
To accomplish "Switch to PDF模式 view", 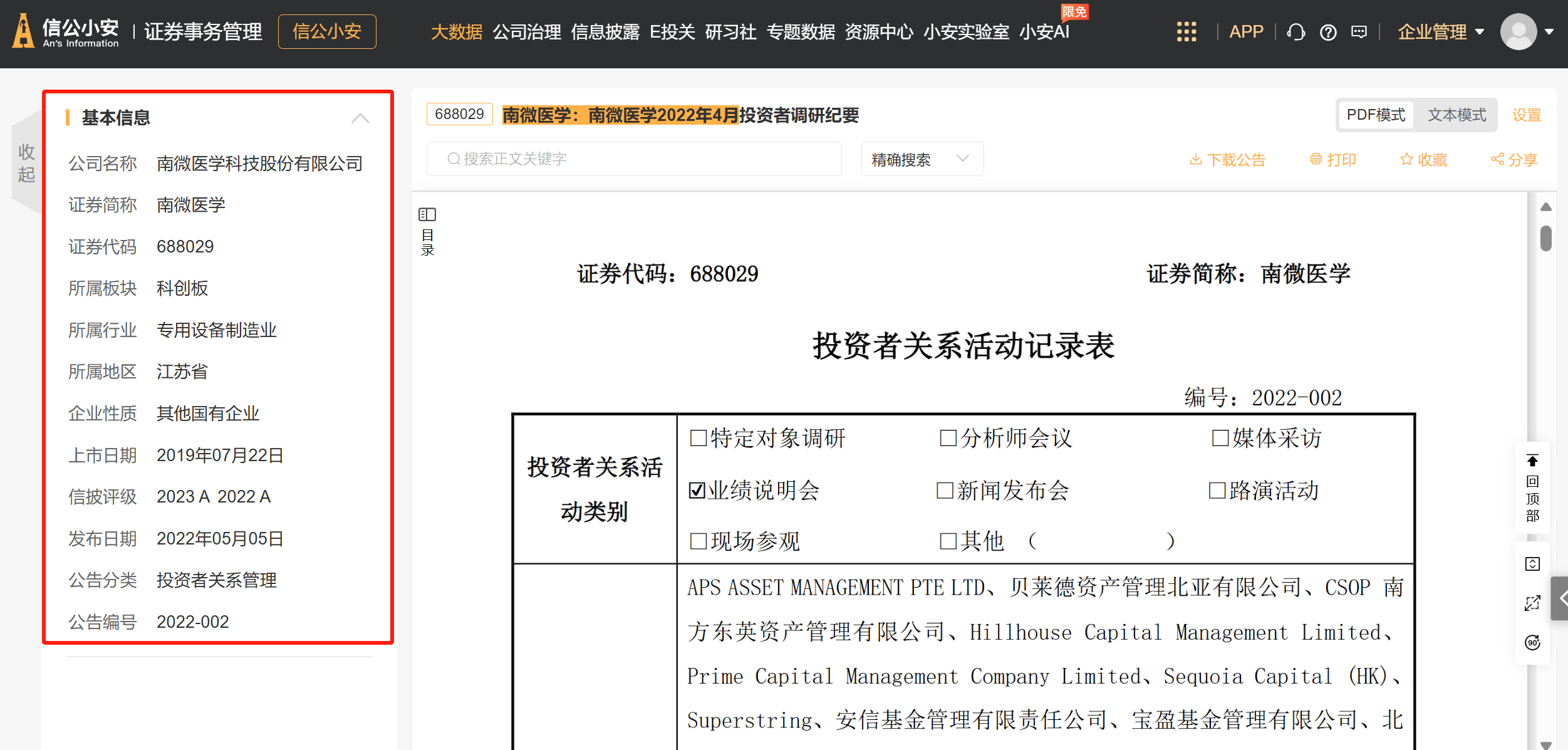I will point(1376,115).
